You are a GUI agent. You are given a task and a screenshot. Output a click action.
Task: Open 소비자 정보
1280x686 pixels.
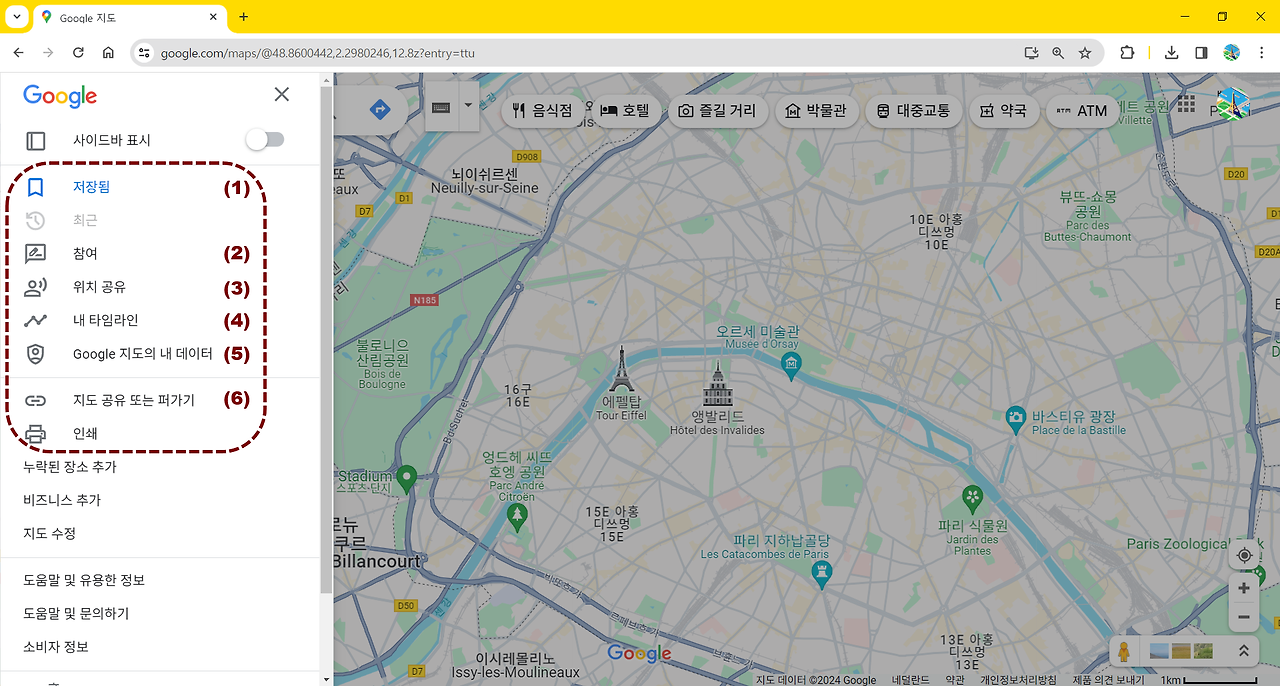pyautogui.click(x=56, y=647)
